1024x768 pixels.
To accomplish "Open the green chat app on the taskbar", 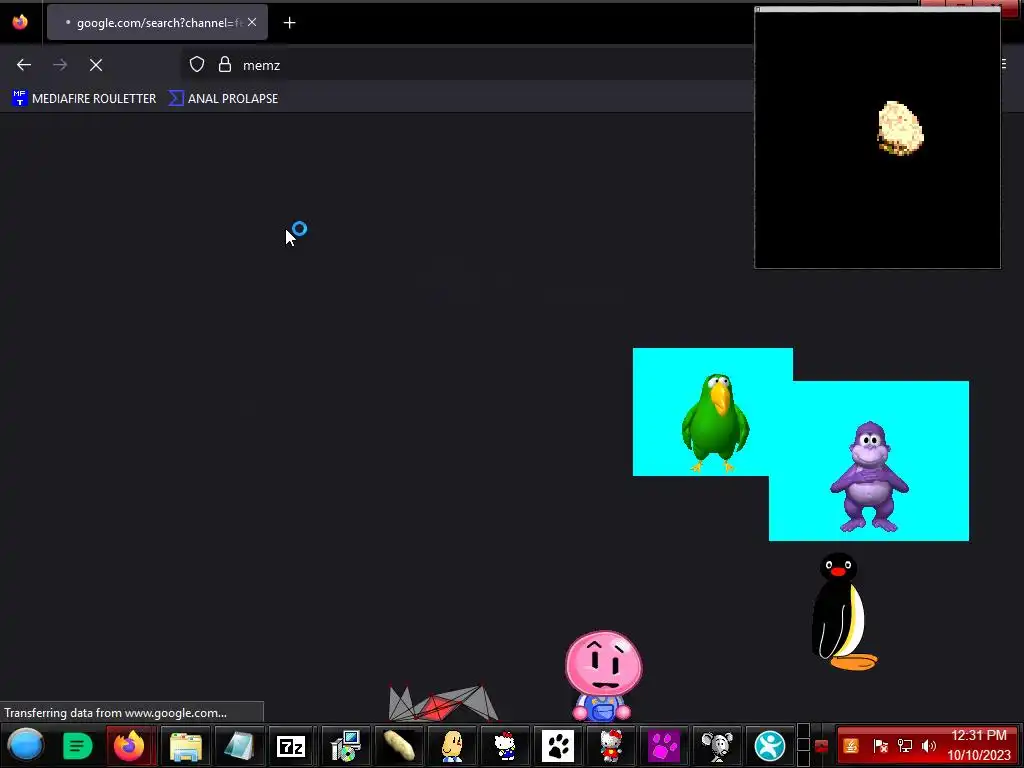I will click(x=77, y=745).
